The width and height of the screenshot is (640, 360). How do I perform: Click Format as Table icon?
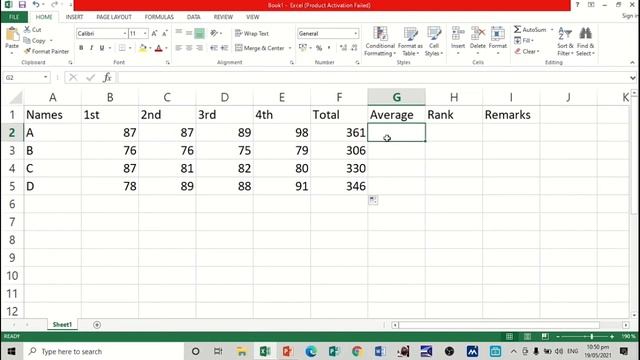click(x=410, y=33)
